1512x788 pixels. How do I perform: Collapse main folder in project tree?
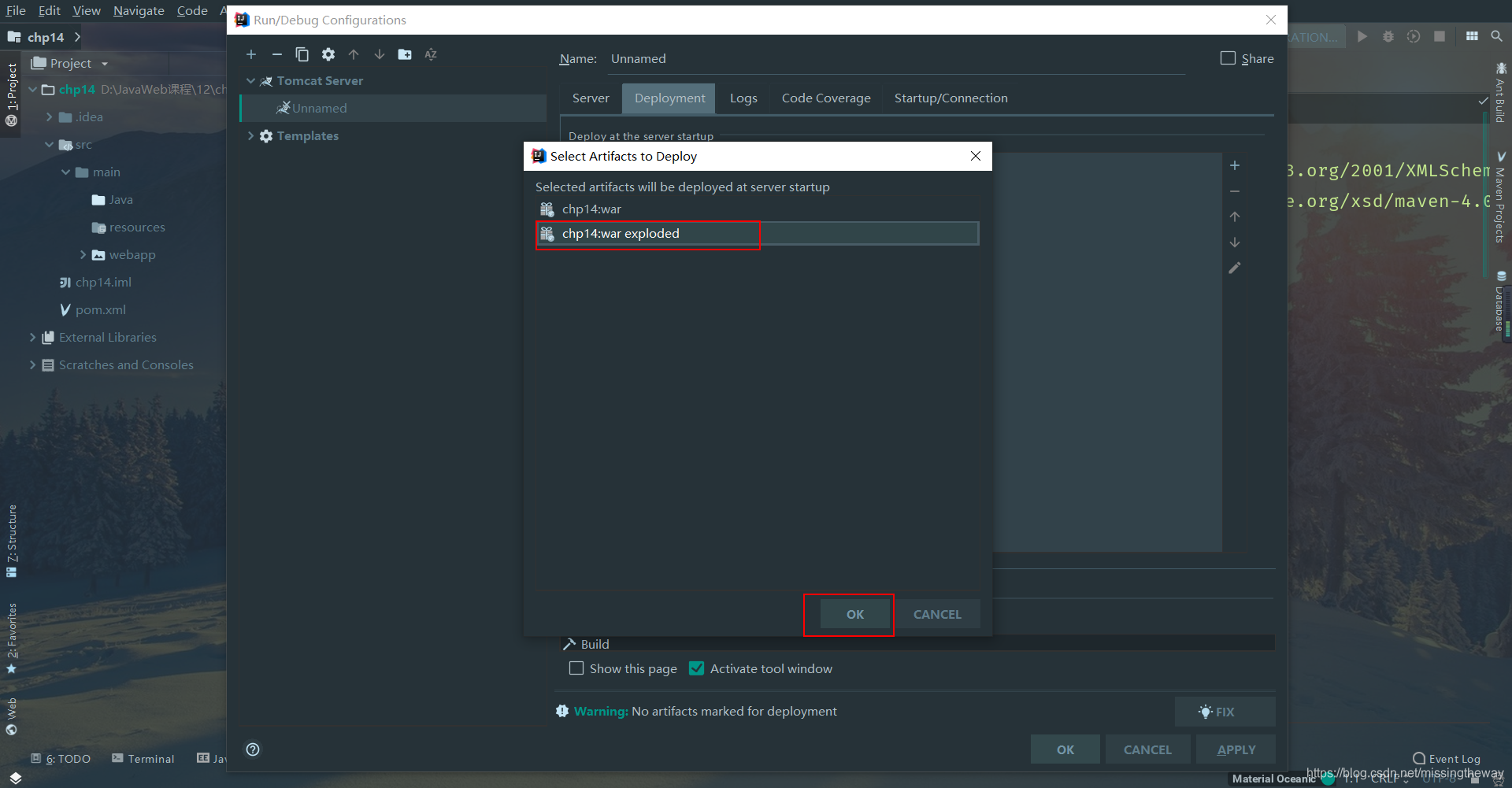(65, 172)
